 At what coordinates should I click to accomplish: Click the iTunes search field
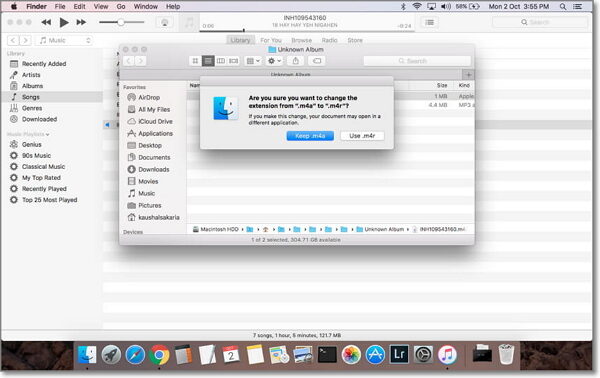(540, 23)
